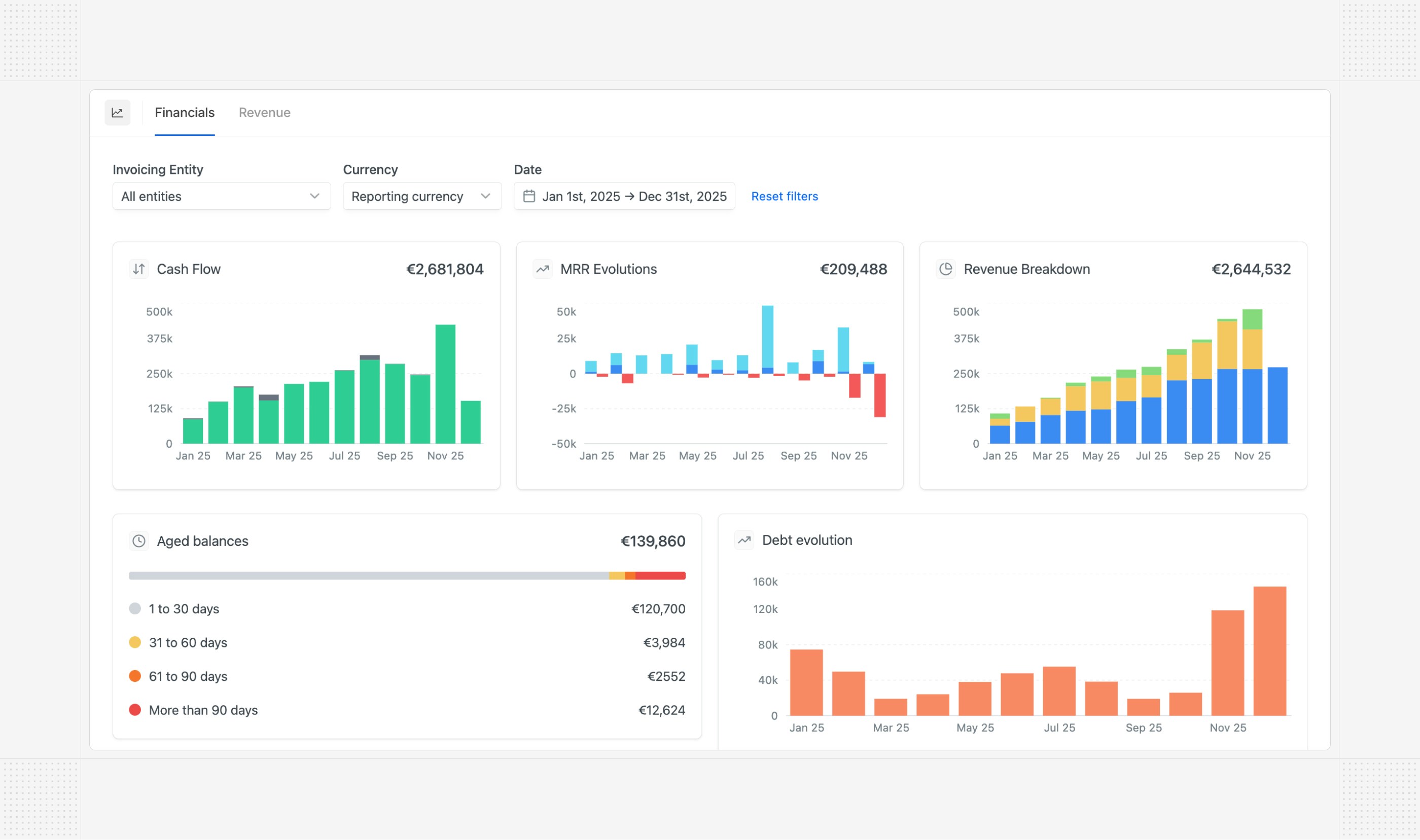
Task: Click the Cash Flow up-down arrows icon
Action: [x=139, y=269]
